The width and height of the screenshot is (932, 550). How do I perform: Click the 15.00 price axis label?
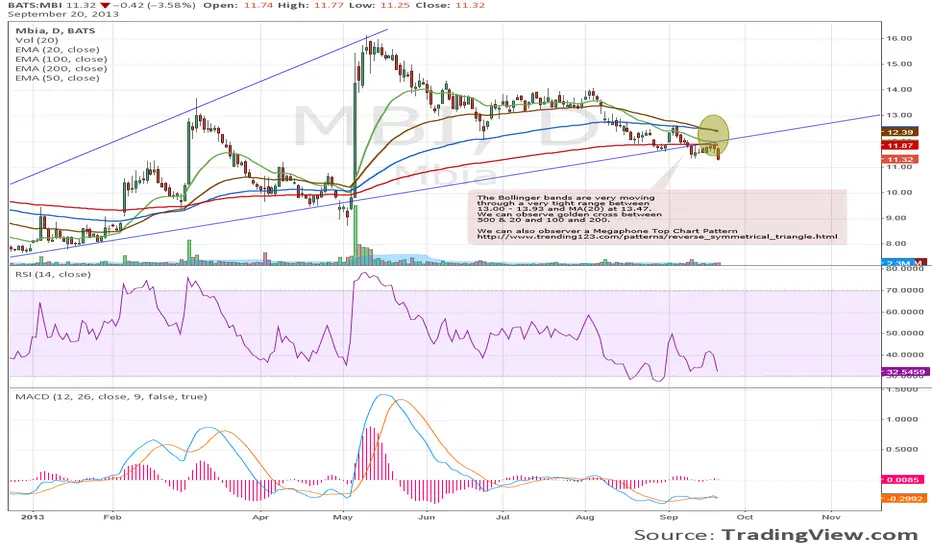click(899, 64)
